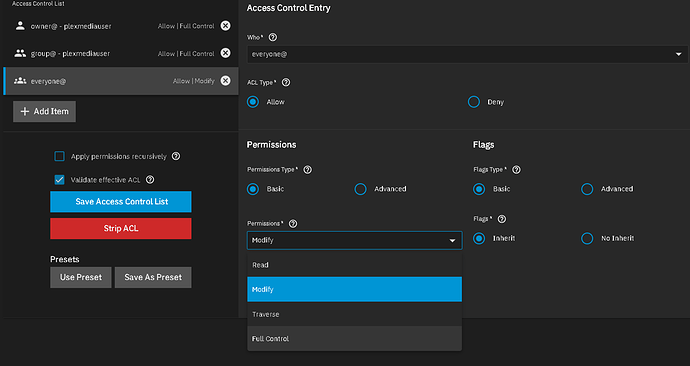
Task: Click the everyone@ group icon
Action: (20, 81)
